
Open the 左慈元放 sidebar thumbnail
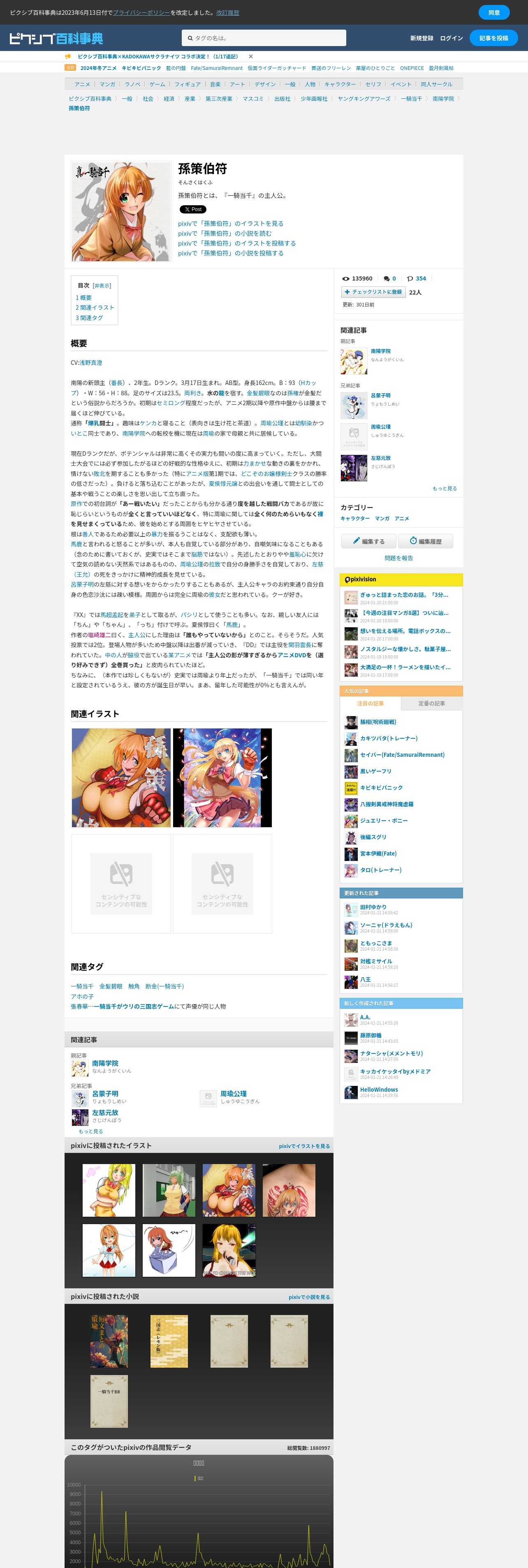[x=353, y=468]
